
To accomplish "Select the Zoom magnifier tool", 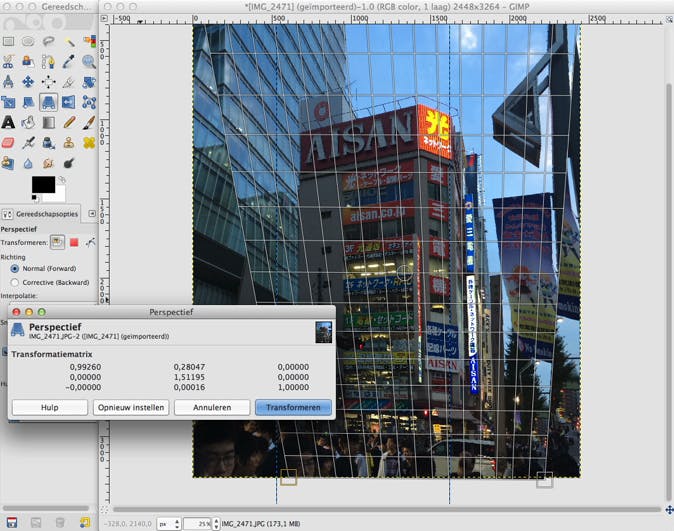I will (x=89, y=61).
